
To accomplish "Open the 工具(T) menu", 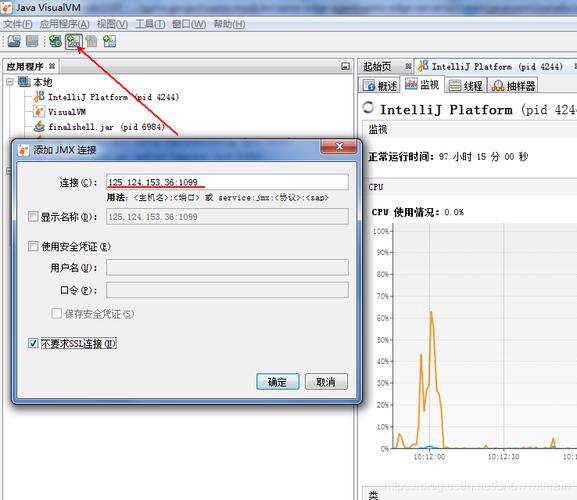I will 150,24.
